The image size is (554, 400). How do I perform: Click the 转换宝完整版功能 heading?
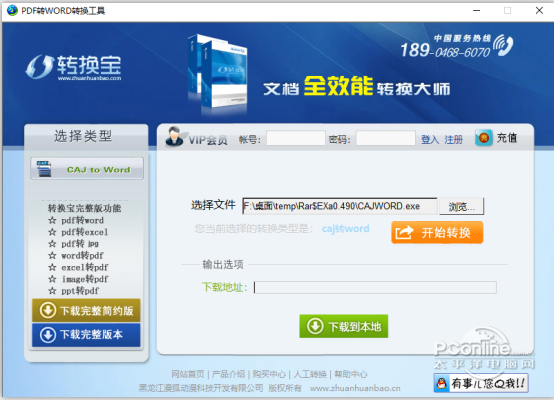point(84,208)
